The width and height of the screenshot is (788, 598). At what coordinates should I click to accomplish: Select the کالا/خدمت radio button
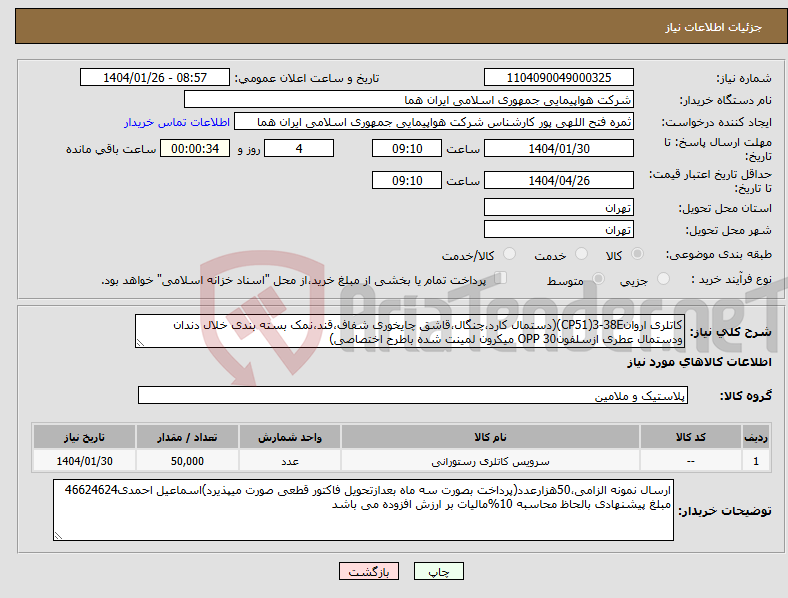[x=510, y=254]
